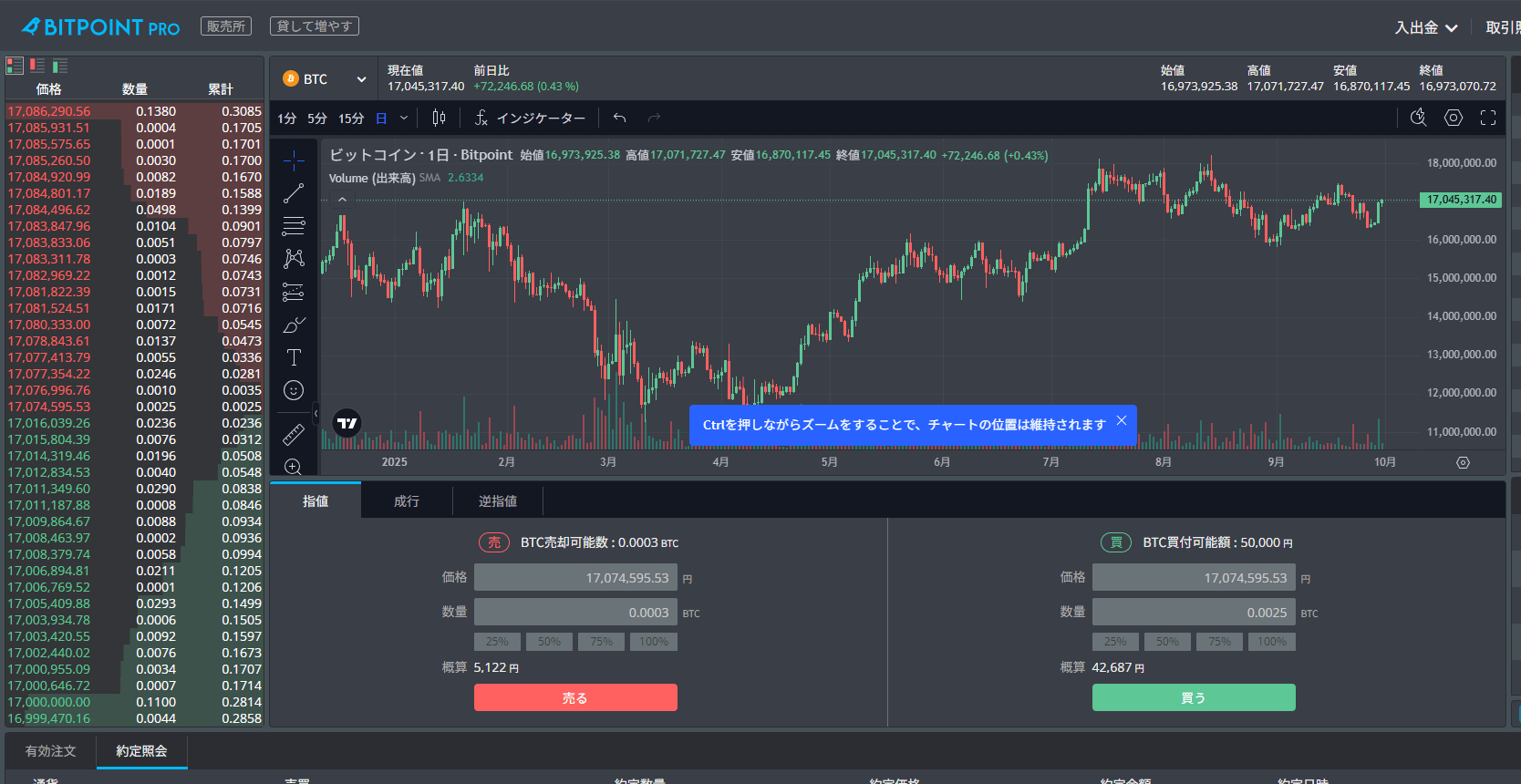The width and height of the screenshot is (1521, 784).
Task: Select the text annotation tool
Action: coord(294,357)
